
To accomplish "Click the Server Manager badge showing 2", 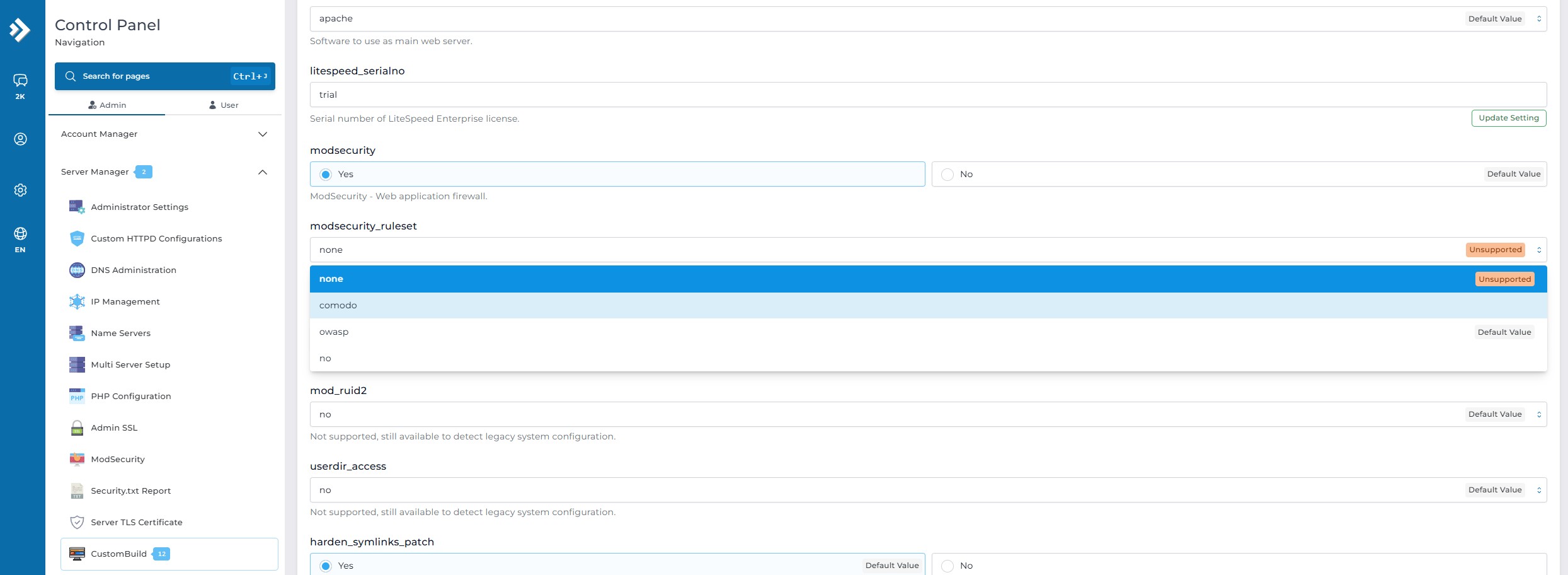I will 143,171.
